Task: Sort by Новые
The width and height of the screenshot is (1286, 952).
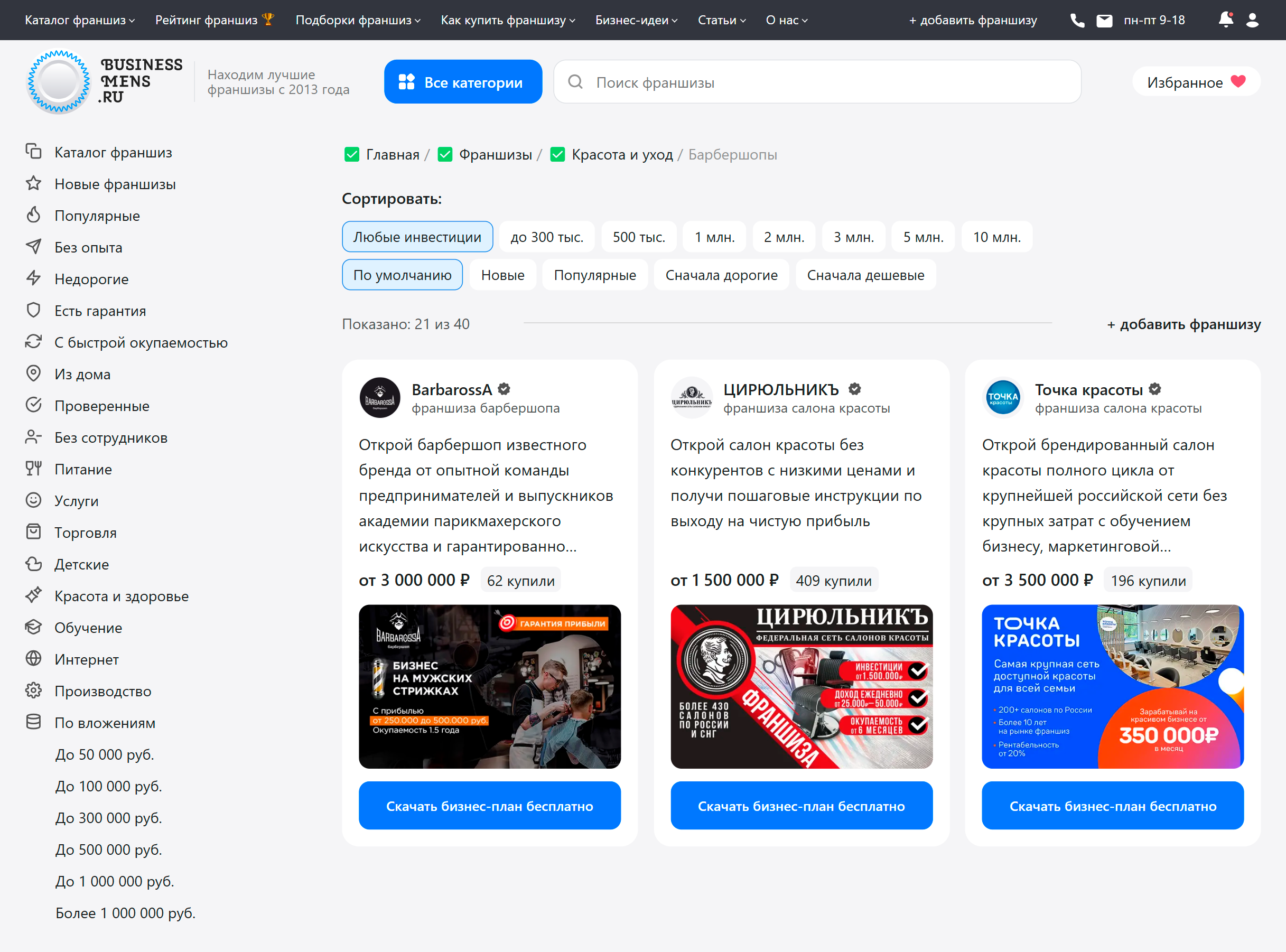Action: click(502, 275)
